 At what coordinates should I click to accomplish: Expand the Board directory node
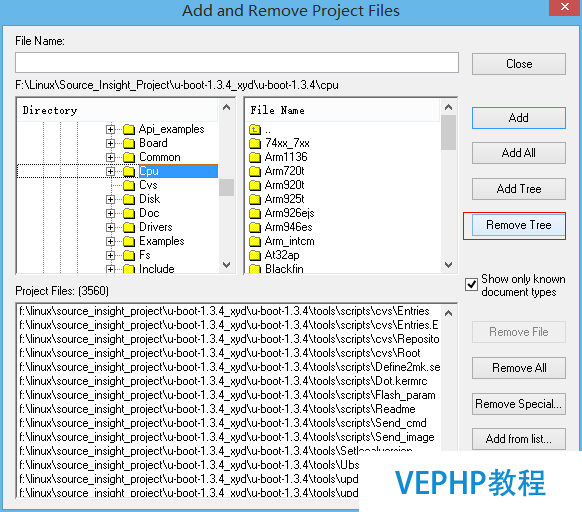pos(110,143)
